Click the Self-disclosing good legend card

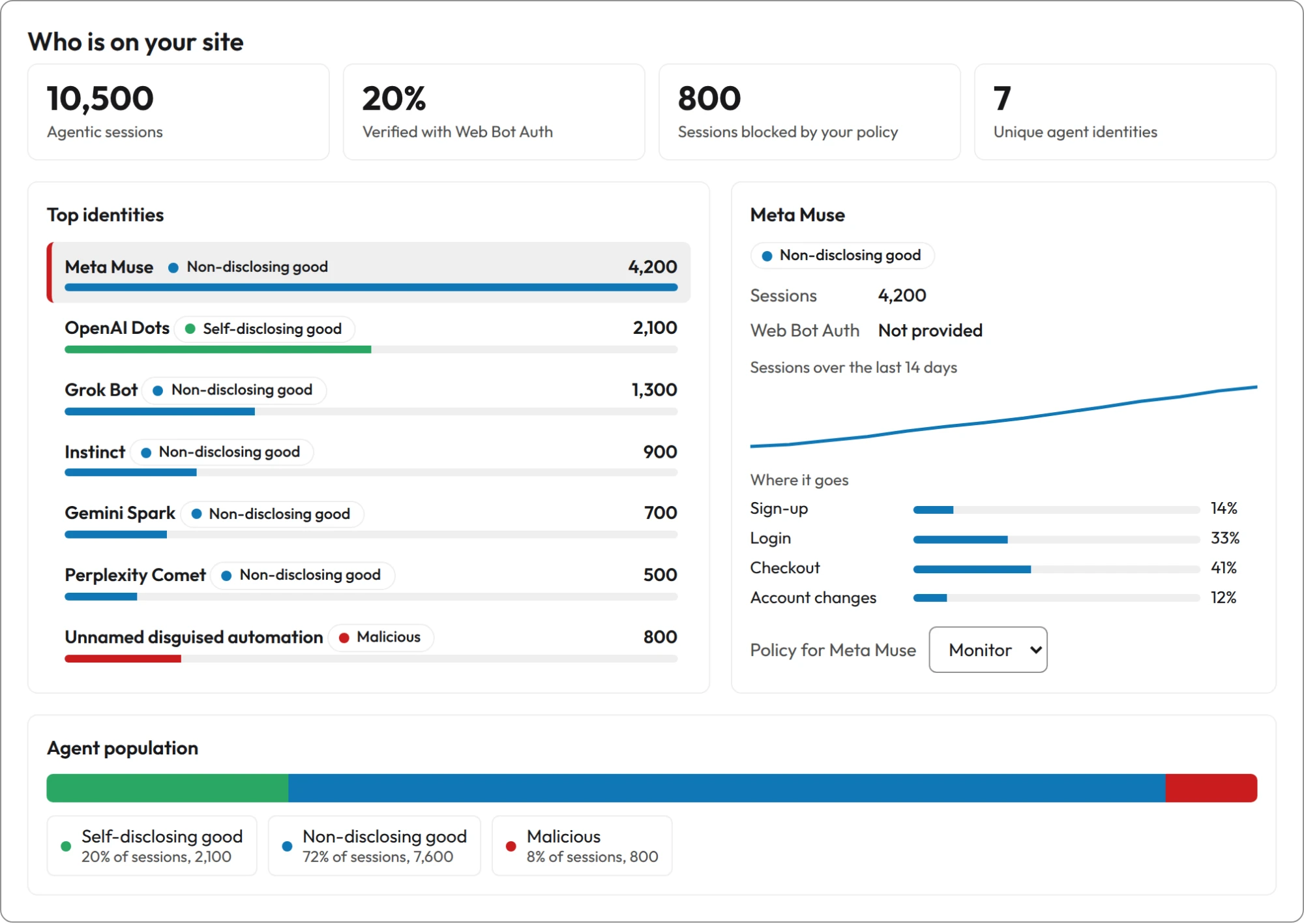tap(152, 845)
